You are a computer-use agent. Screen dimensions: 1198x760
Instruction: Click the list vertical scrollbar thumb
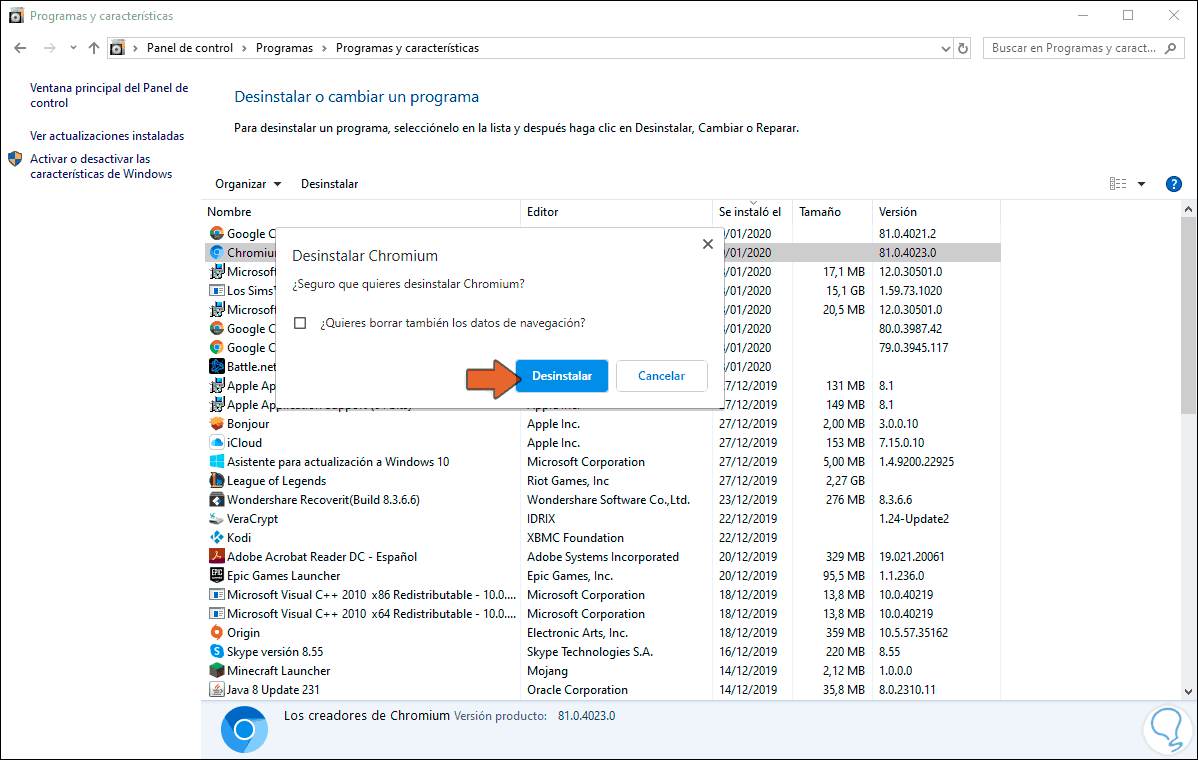[x=1188, y=317]
